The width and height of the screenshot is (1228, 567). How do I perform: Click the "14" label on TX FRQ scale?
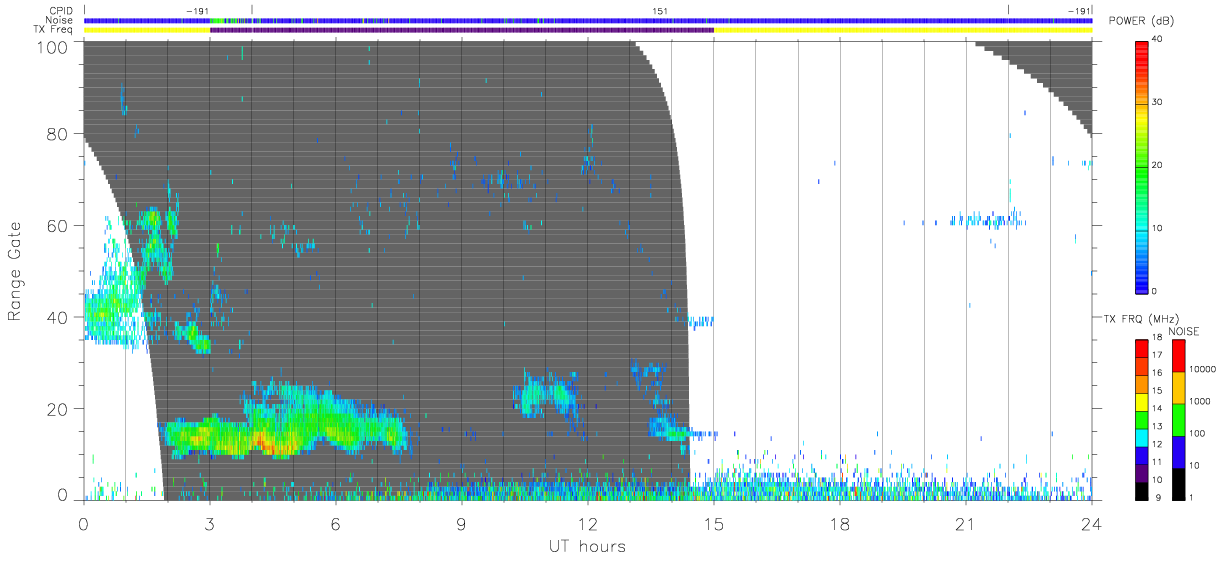[x=1158, y=408]
